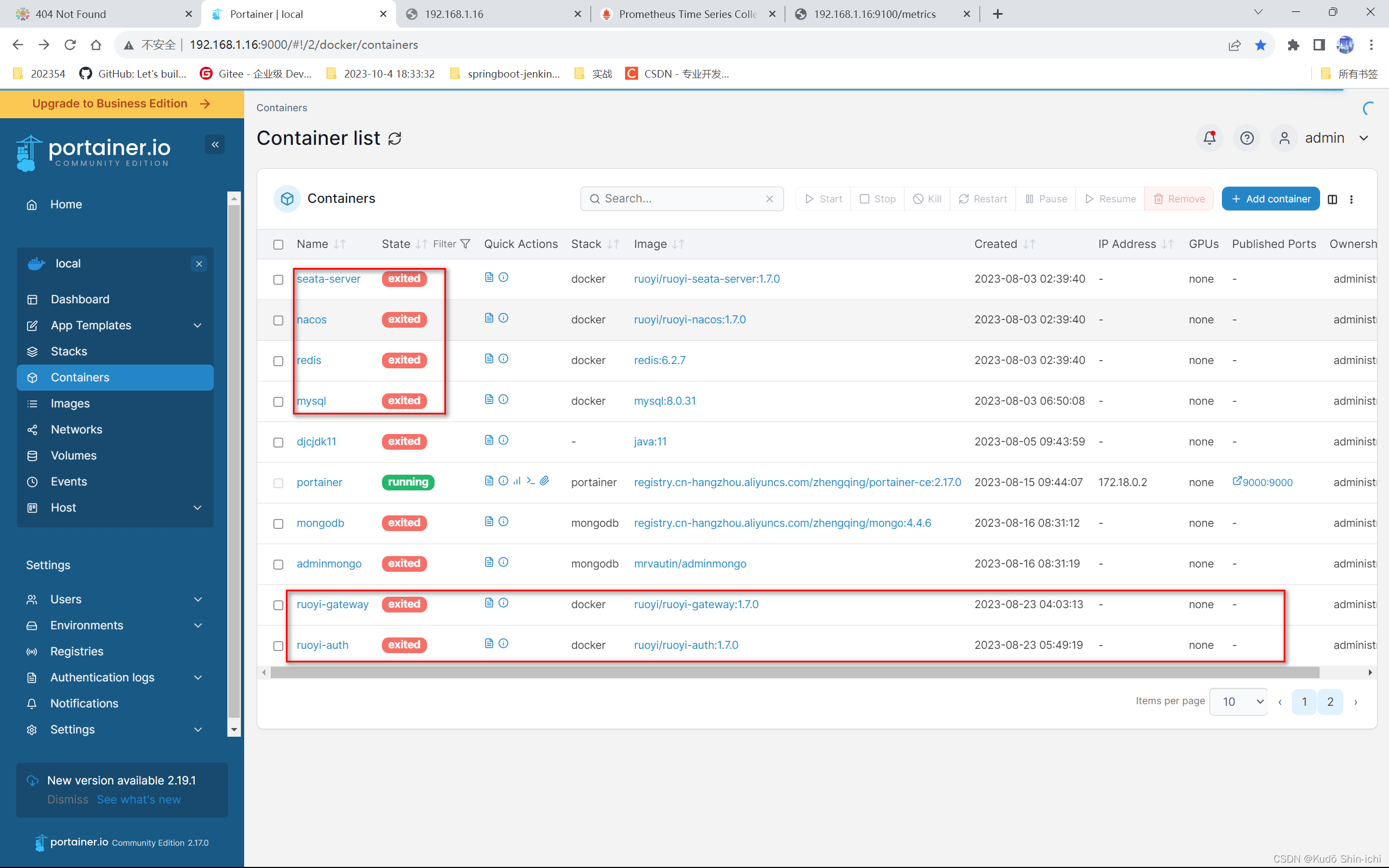
Task: Toggle checkbox for ruoyi-gateway container
Action: pyautogui.click(x=279, y=604)
